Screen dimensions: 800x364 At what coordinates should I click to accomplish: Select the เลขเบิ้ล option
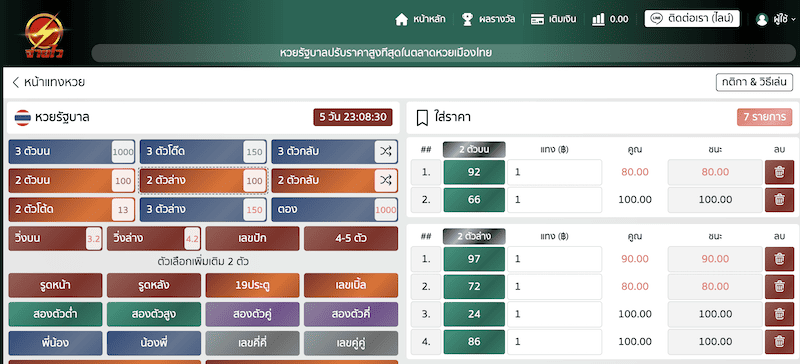351,285
